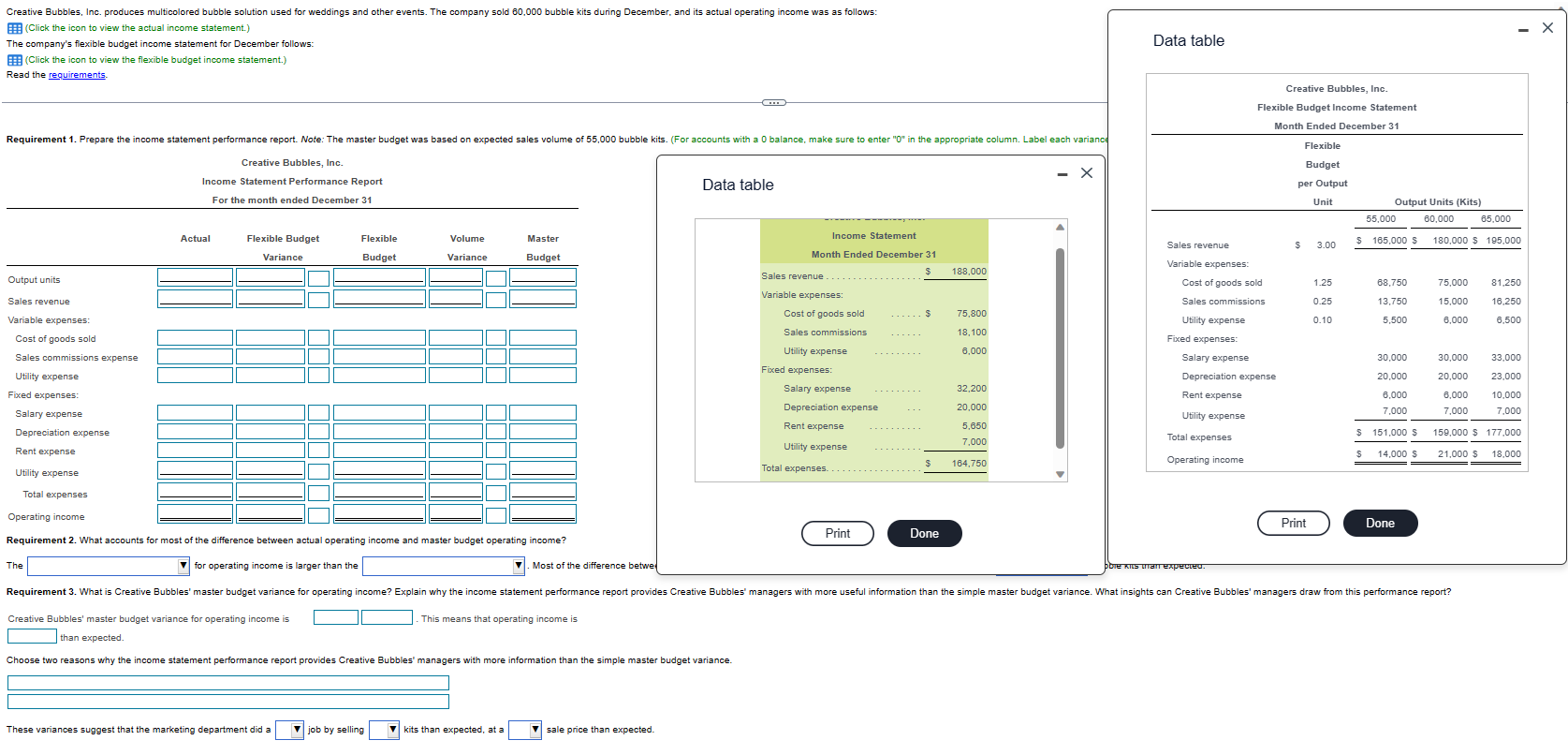Click the '1.25' per unit cost of goods sold
1568x755 pixels.
pos(1323,283)
